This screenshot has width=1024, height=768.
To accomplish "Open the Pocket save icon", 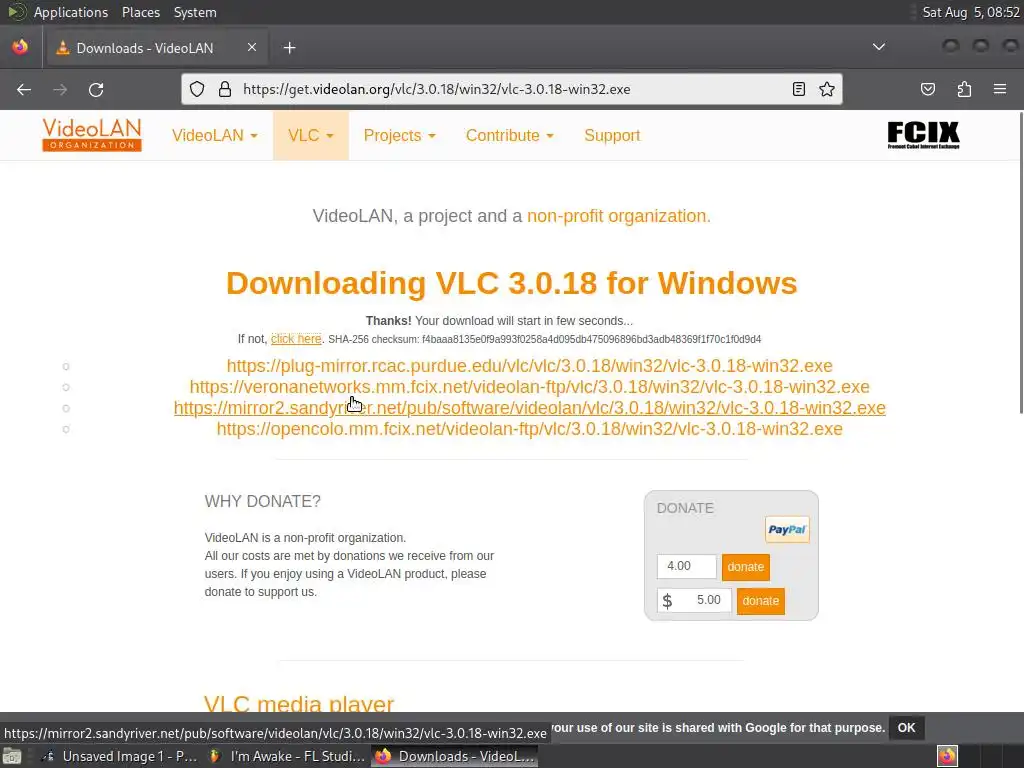I will pyautogui.click(x=928, y=89).
